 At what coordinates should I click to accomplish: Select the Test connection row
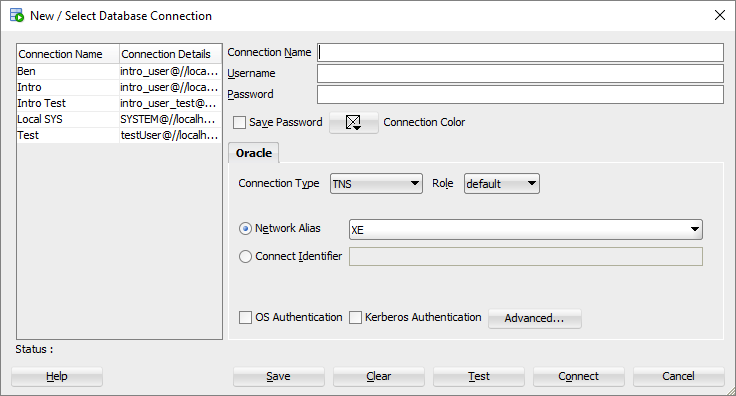(119, 135)
